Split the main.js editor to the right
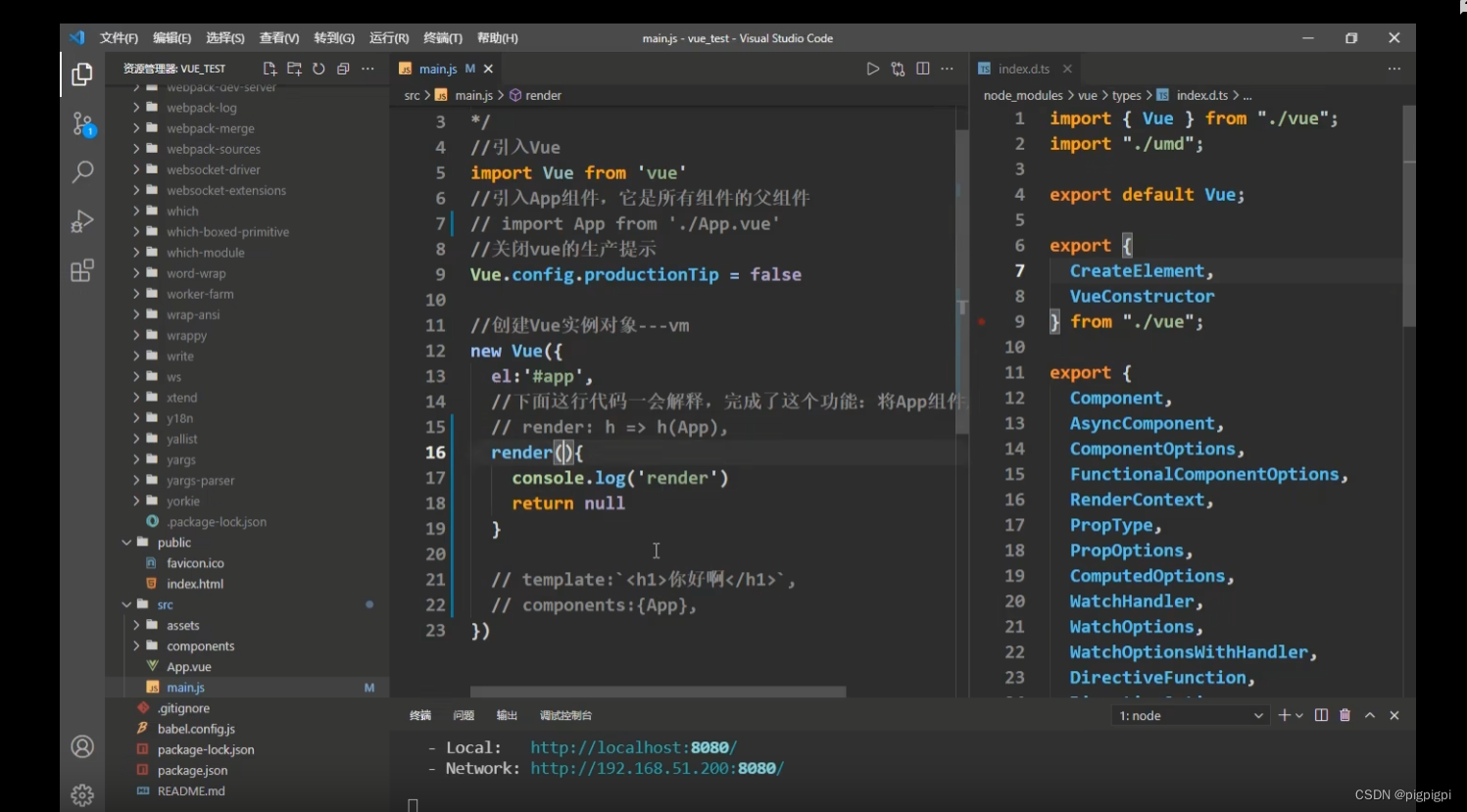This screenshot has height=812, width=1467. 922,69
